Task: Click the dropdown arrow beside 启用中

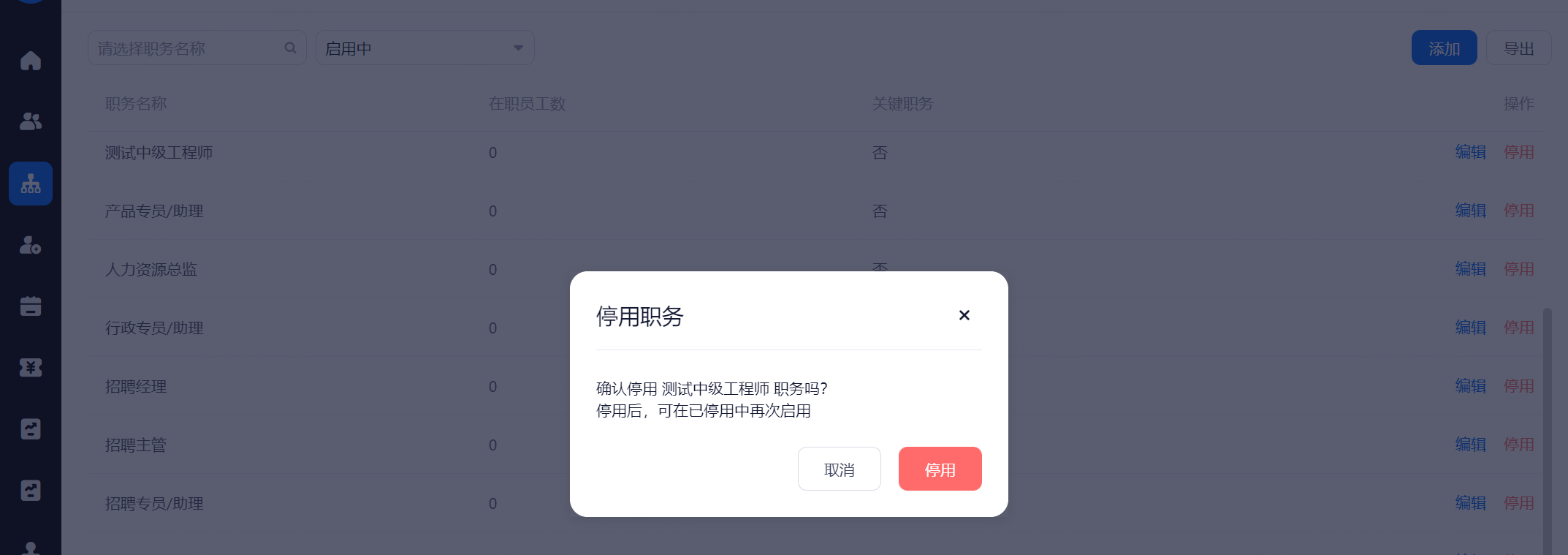Action: coord(518,48)
